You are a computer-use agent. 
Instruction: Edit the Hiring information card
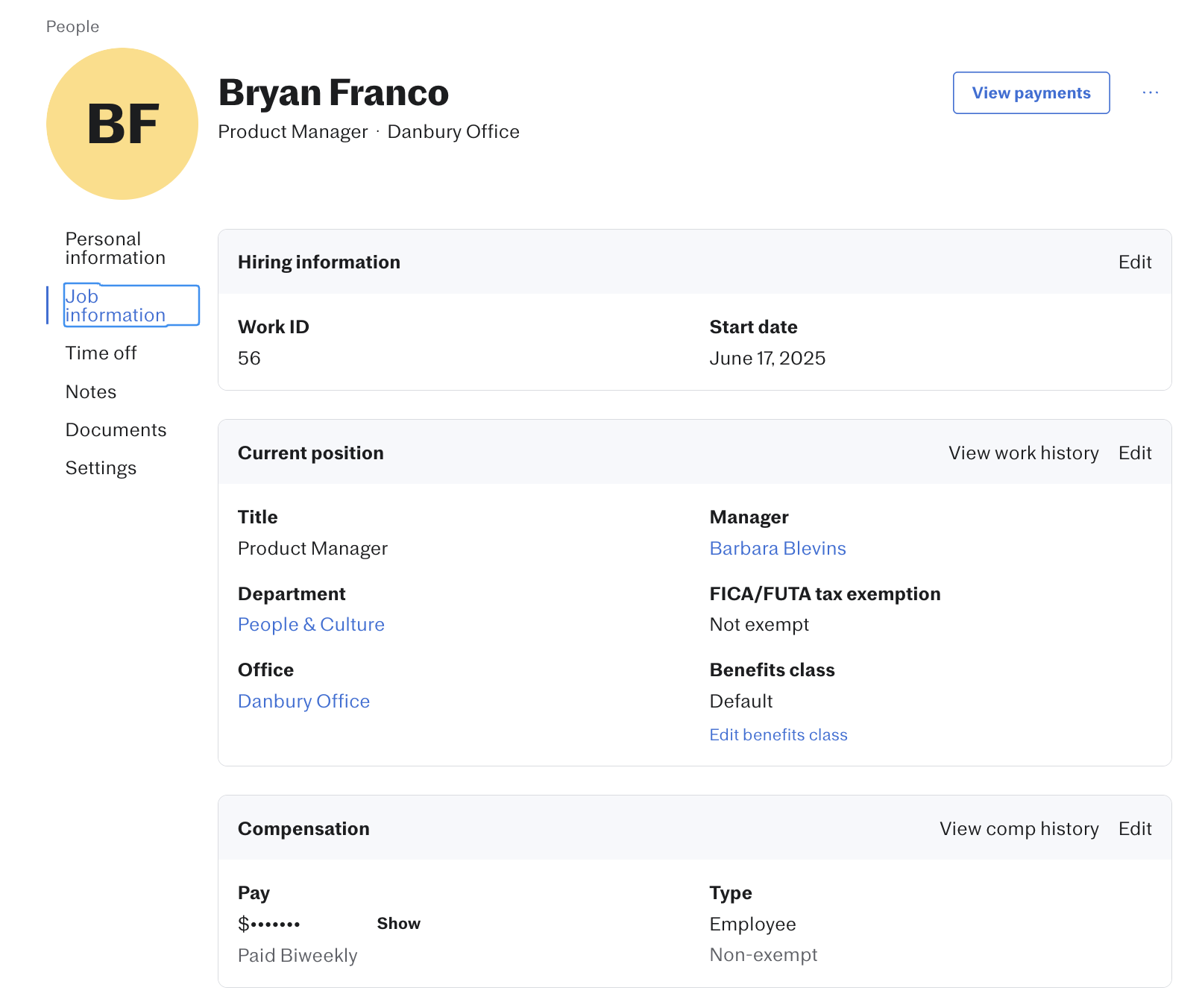click(x=1134, y=262)
